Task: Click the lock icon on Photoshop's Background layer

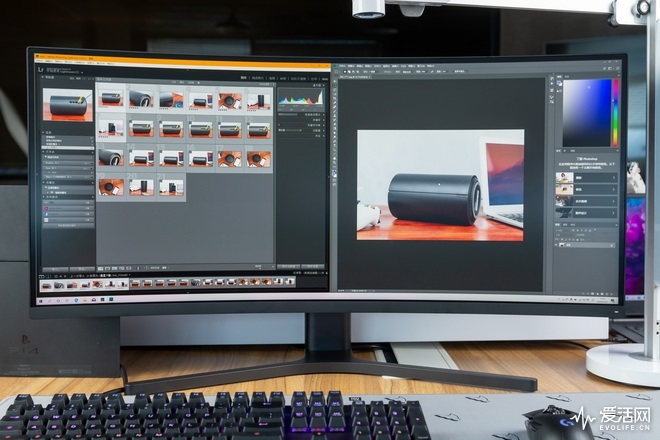Action: (x=612, y=245)
